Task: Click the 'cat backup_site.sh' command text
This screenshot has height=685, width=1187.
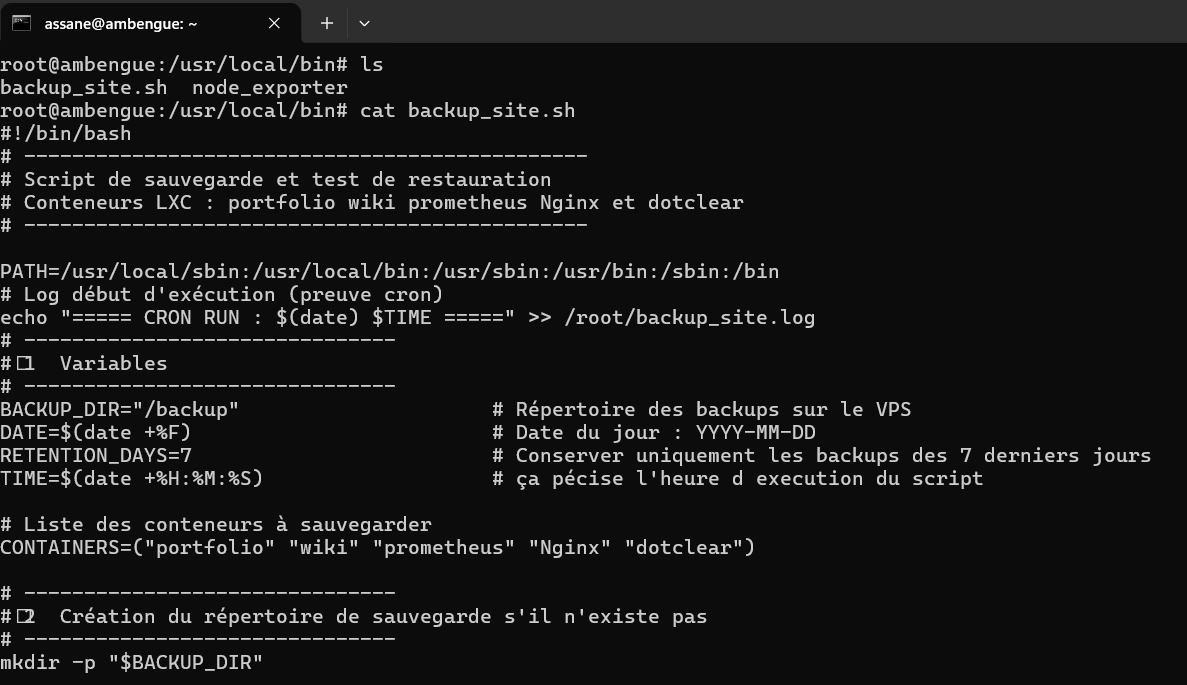Action: click(467, 111)
